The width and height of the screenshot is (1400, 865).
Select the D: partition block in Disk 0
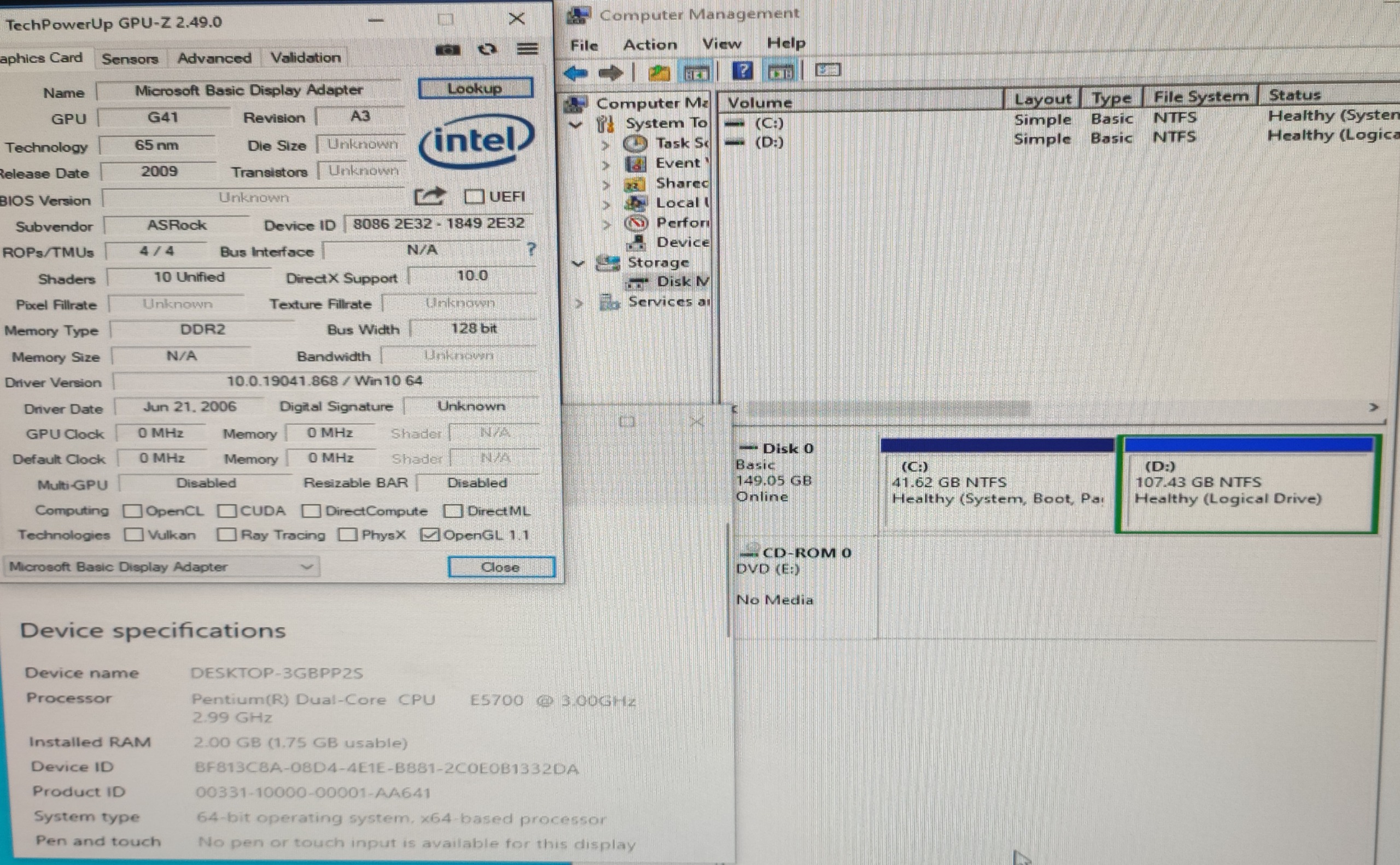click(x=1247, y=486)
